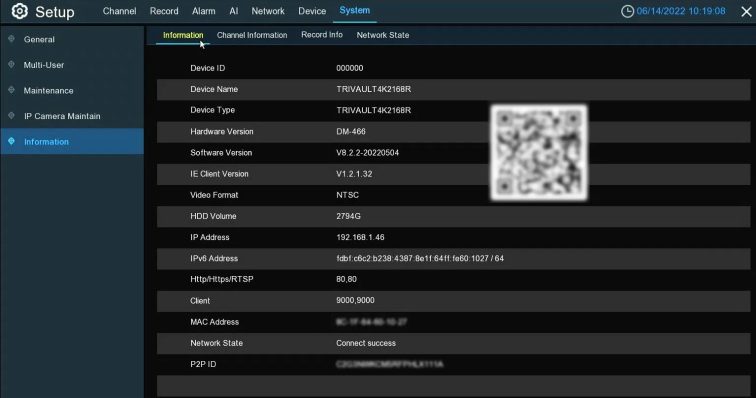Open the Channel menu
Viewport: 756px width, 398px height.
[119, 11]
